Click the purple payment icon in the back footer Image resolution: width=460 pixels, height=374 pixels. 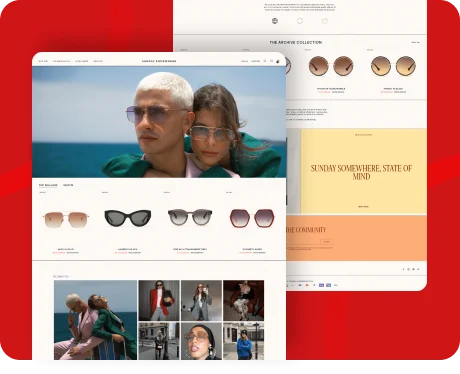coord(321,285)
